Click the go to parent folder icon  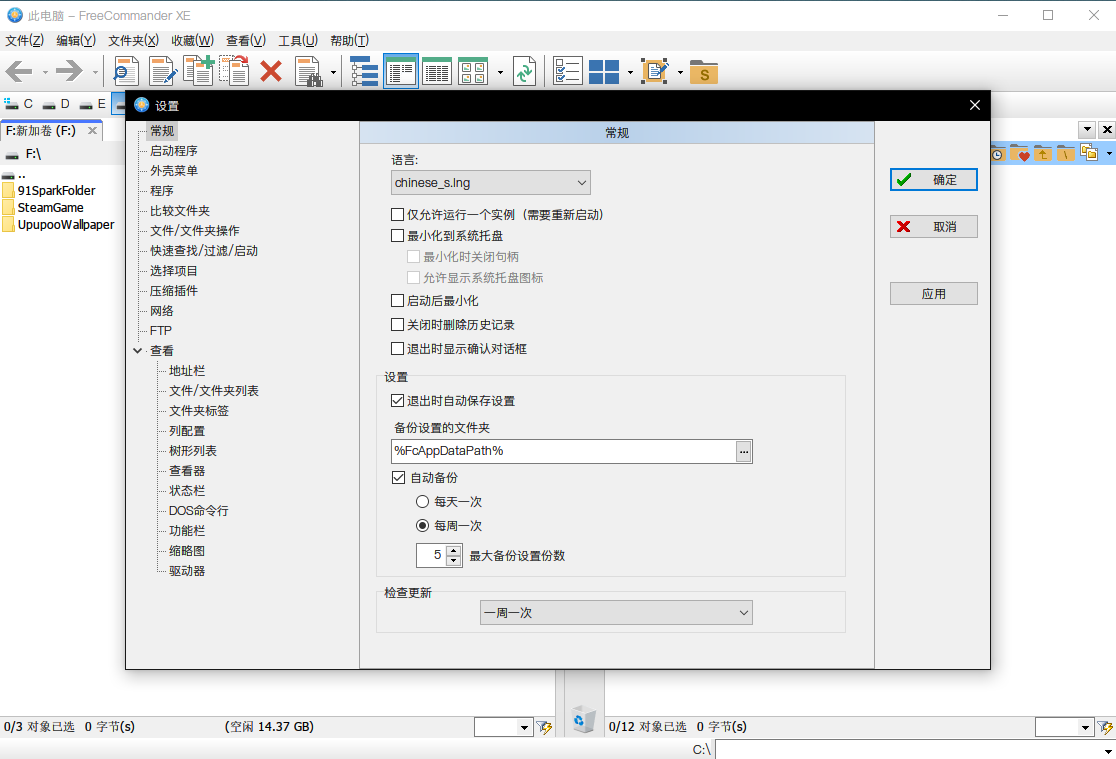pyautogui.click(x=1043, y=153)
